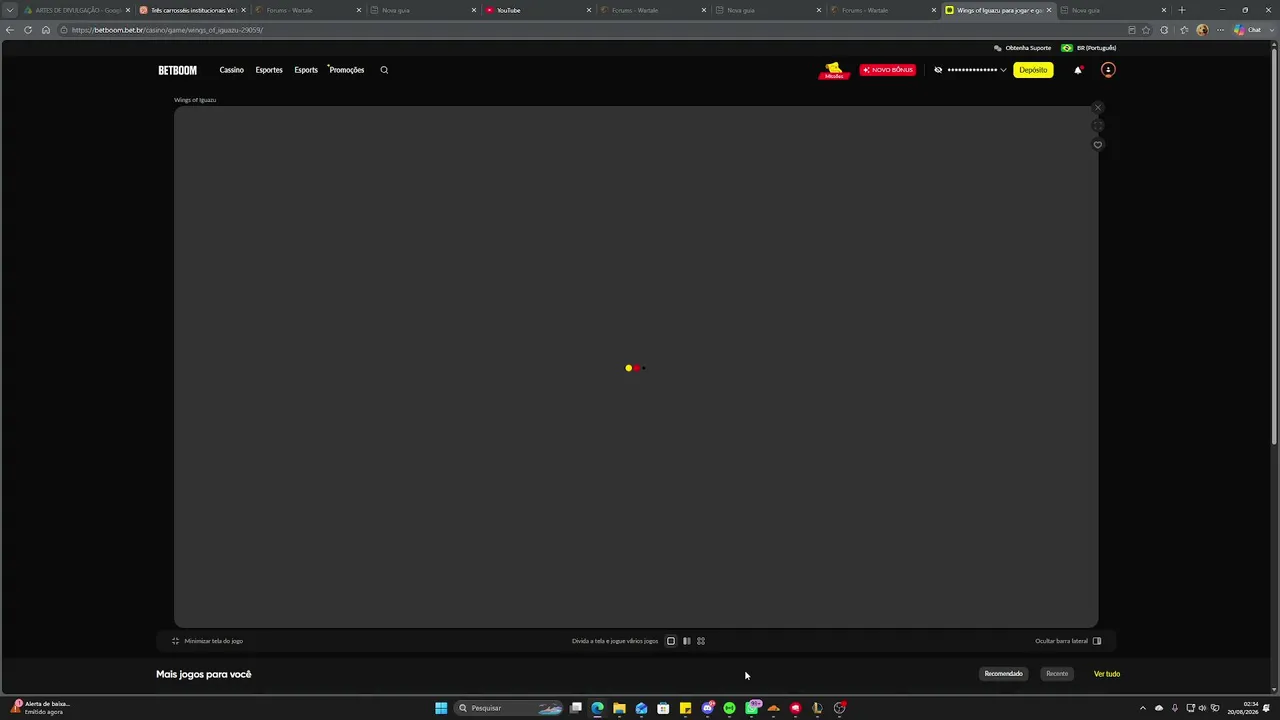1280x720 pixels.
Task: Bookmark page with star icon
Action: tap(1146, 30)
